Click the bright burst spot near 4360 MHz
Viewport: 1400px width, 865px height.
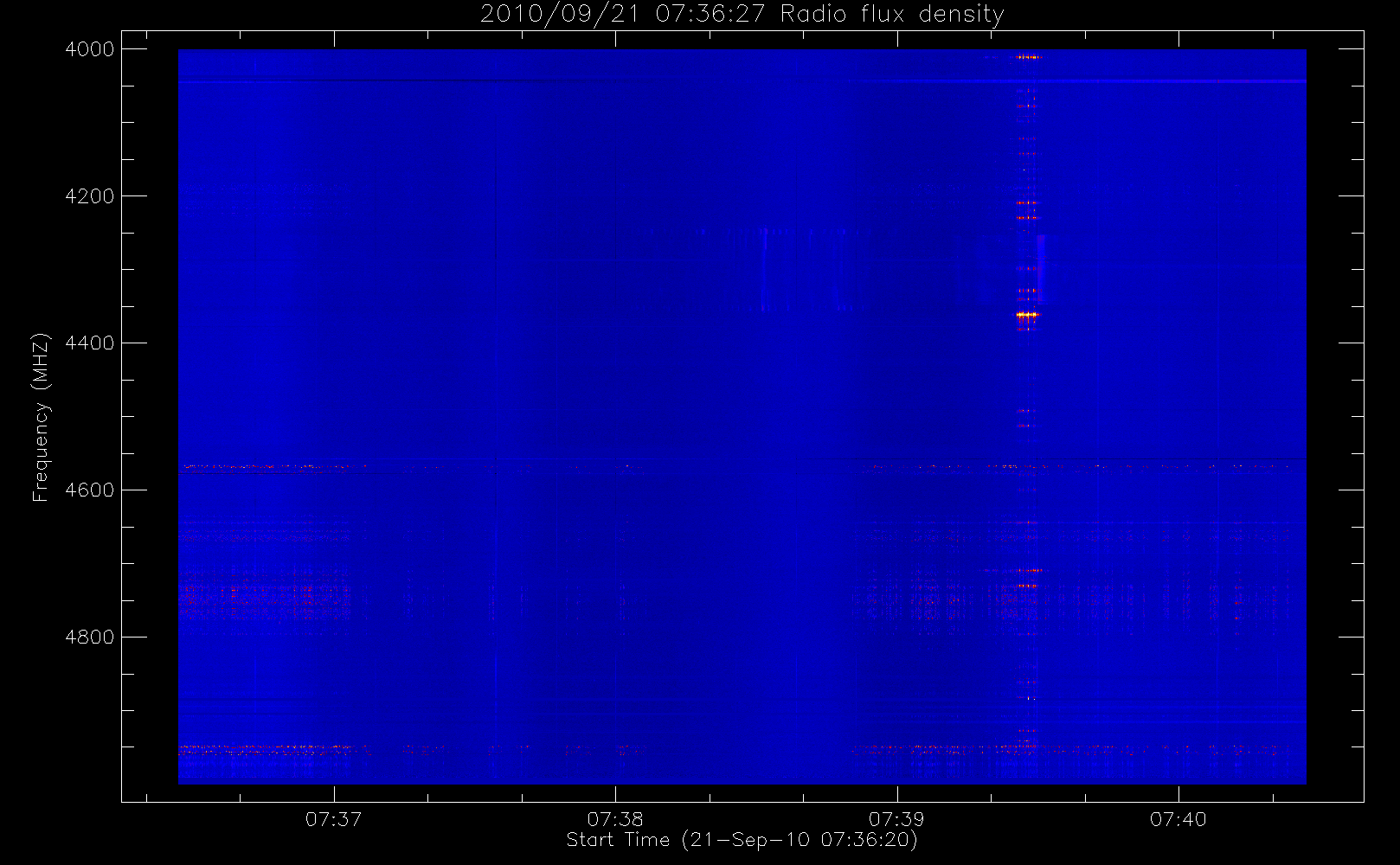click(1026, 315)
